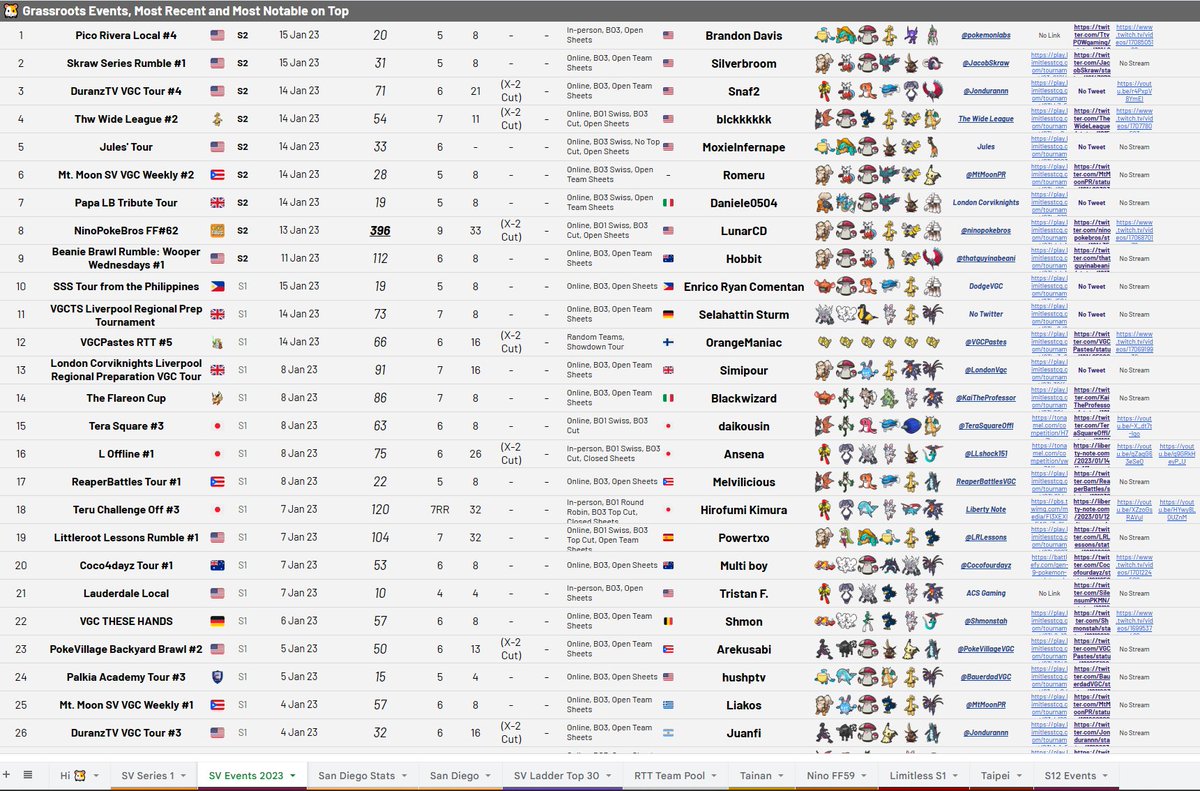This screenshot has height=791, width=1200.
Task: Open the YouTube stream link in DuranzTV Tour #4 row
Action: coord(1134,91)
